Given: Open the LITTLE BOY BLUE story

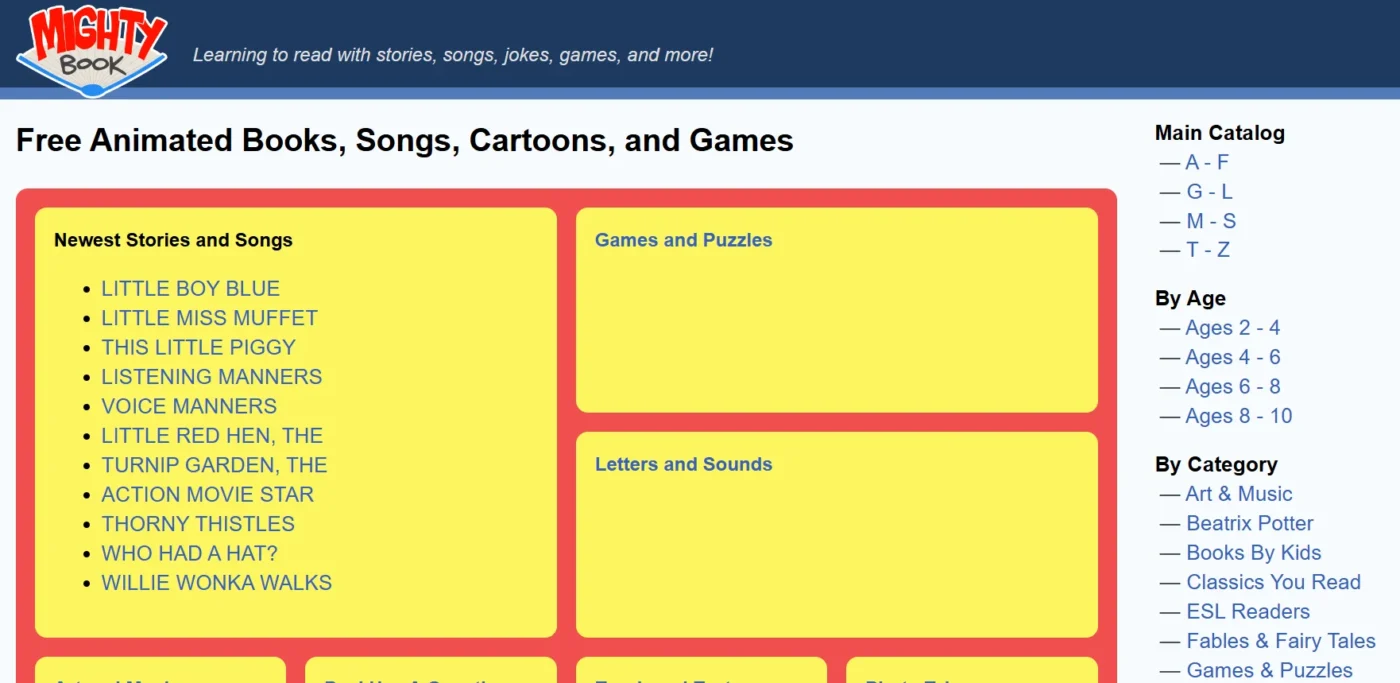Looking at the screenshot, I should pos(190,289).
